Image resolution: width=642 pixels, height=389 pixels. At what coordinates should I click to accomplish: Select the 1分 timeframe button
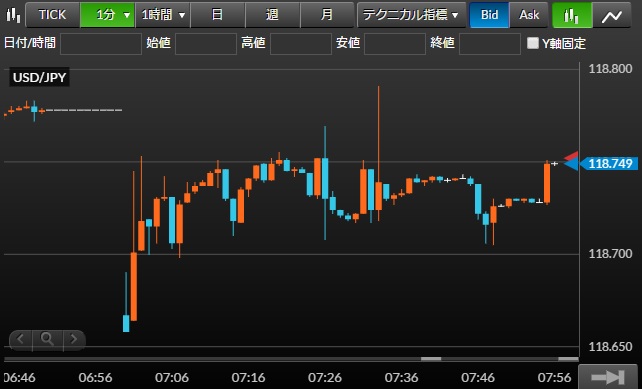coord(108,15)
